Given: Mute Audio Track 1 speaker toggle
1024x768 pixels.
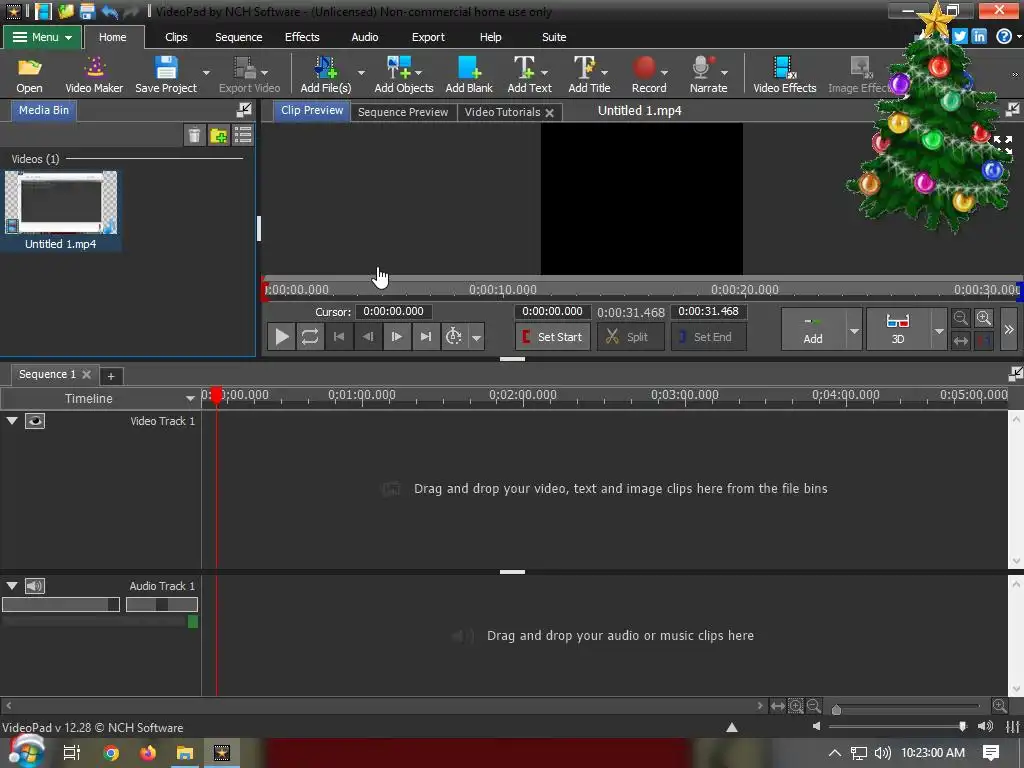Looking at the screenshot, I should click(35, 586).
